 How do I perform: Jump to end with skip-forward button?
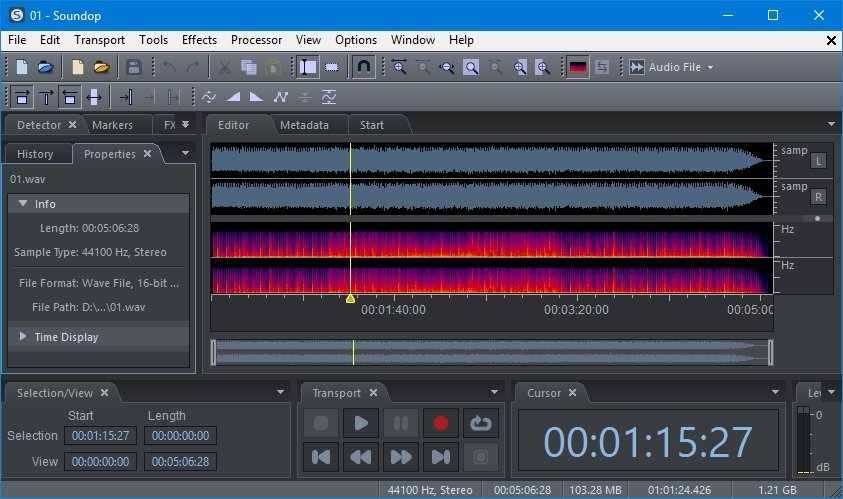point(440,457)
